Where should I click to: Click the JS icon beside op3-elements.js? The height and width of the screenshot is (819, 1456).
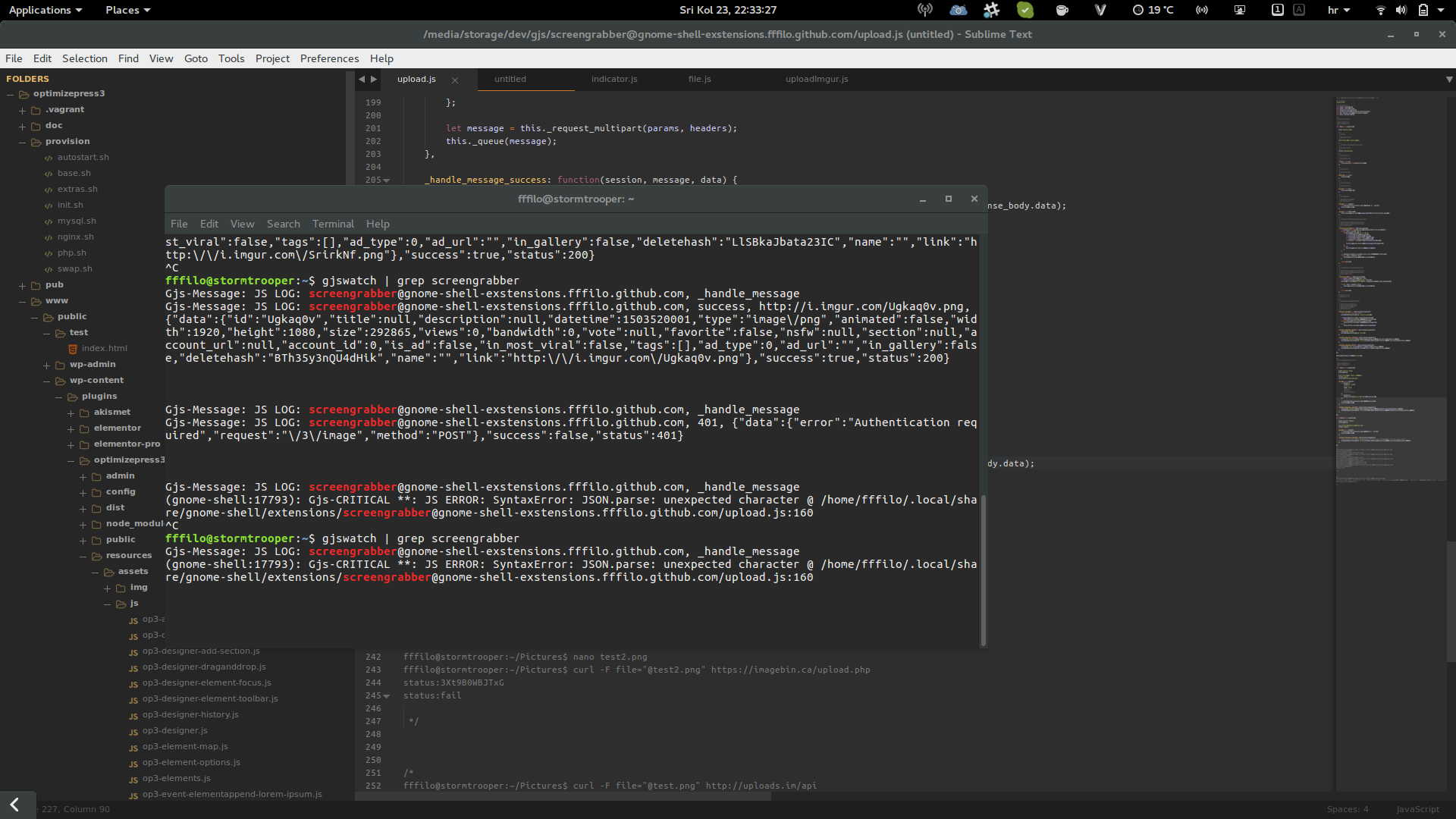tap(133, 780)
